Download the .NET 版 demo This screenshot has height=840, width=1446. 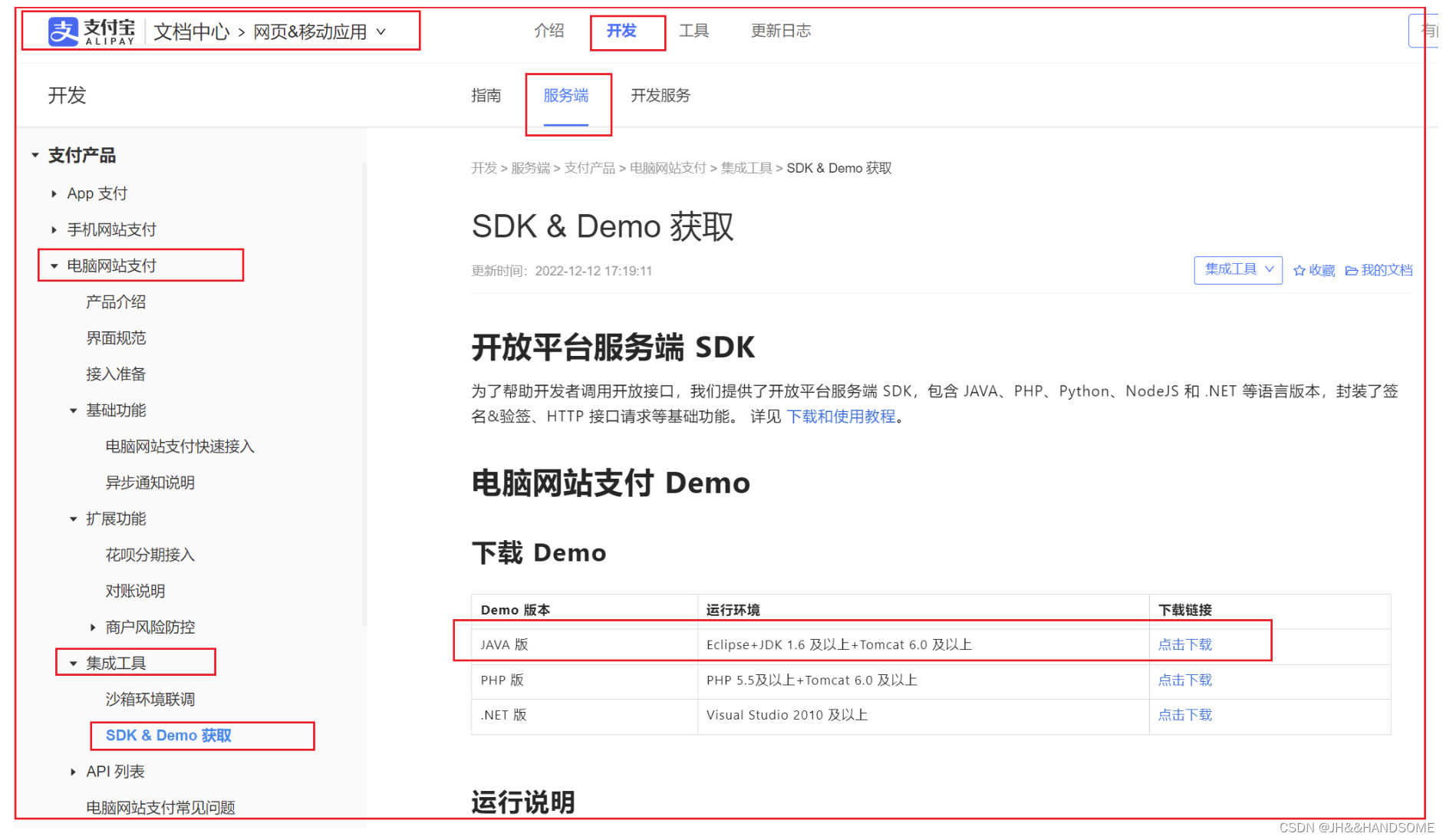1185,715
